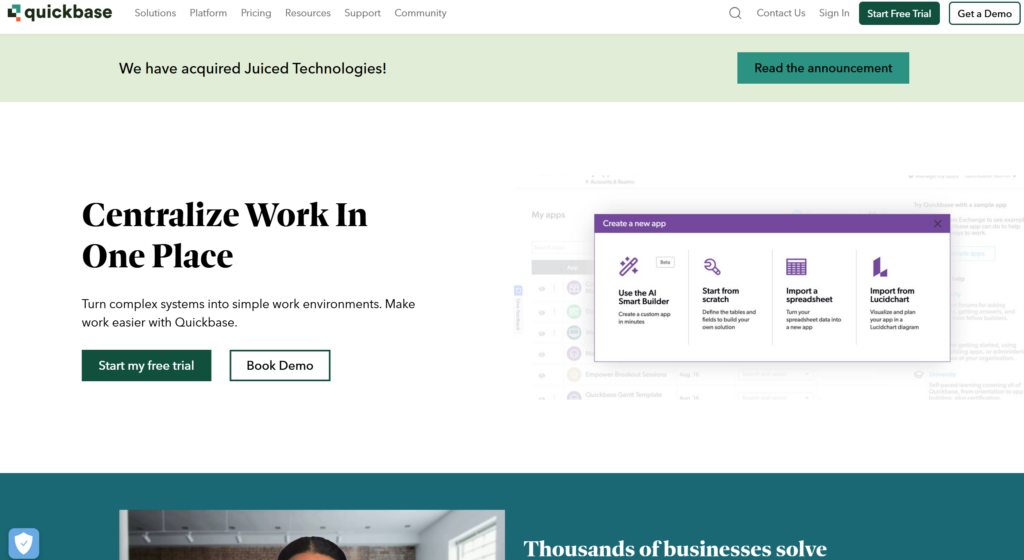This screenshot has height=560, width=1024.
Task: Open the search magnifier icon
Action: pos(735,13)
